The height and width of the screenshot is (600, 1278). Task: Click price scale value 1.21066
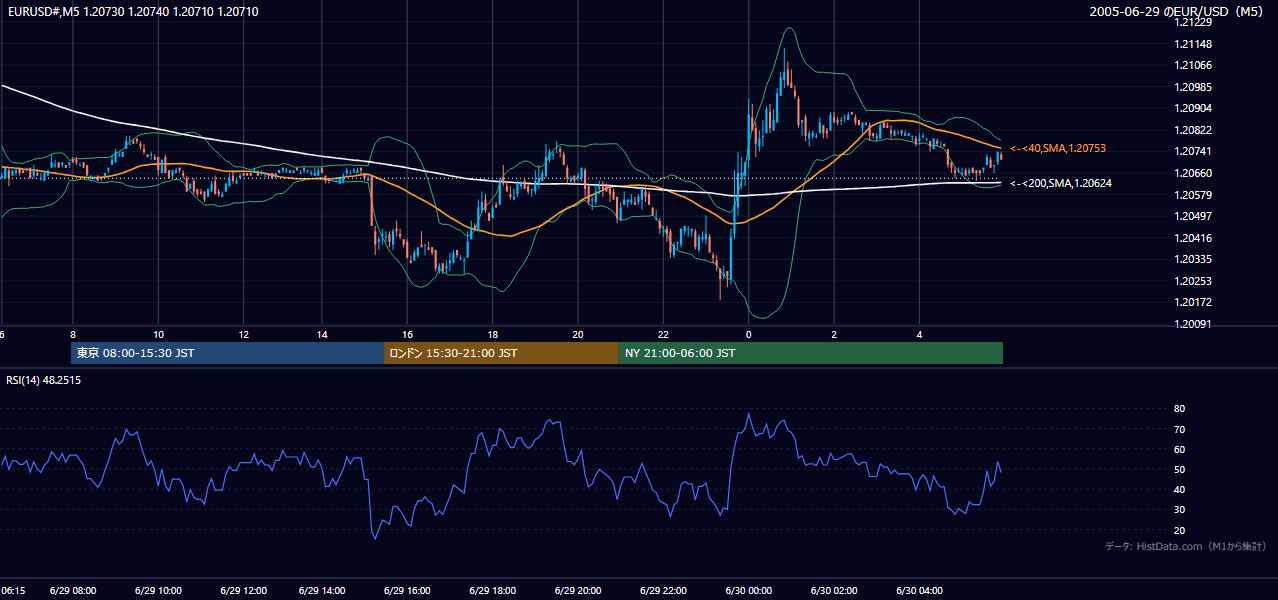click(x=1192, y=65)
